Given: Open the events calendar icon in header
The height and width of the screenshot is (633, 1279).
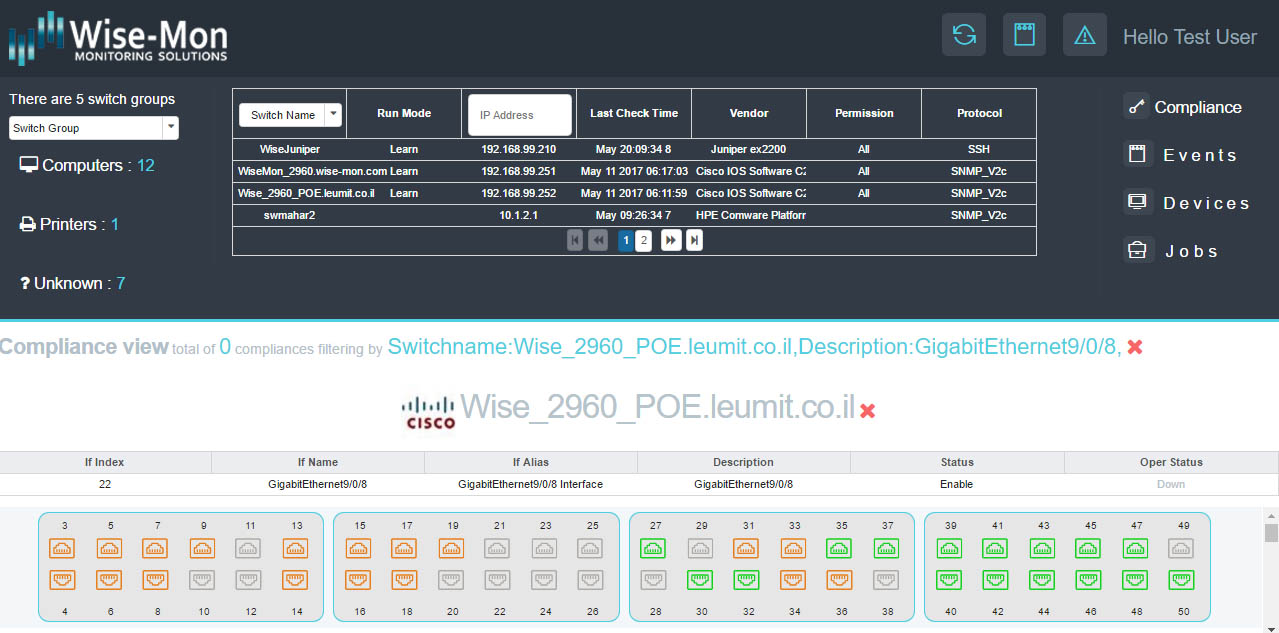Looking at the screenshot, I should 1024,35.
